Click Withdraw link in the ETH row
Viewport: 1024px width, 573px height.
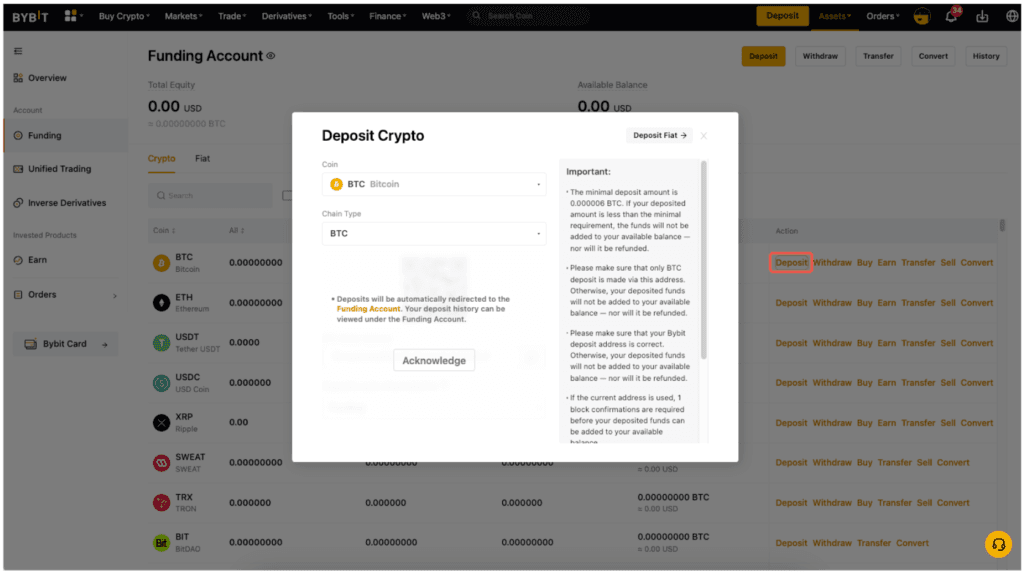(832, 303)
